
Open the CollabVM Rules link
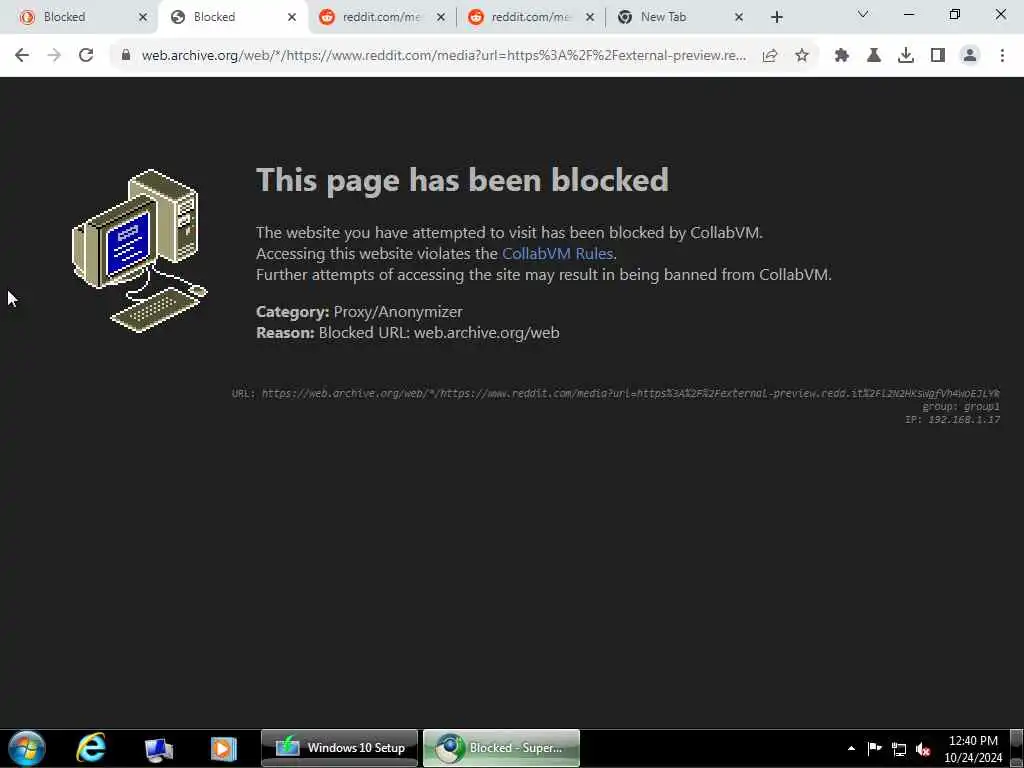(x=557, y=253)
